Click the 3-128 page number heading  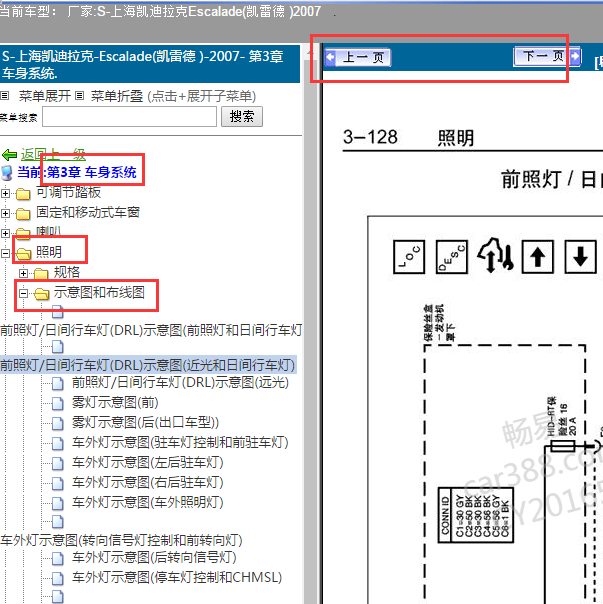(x=370, y=137)
